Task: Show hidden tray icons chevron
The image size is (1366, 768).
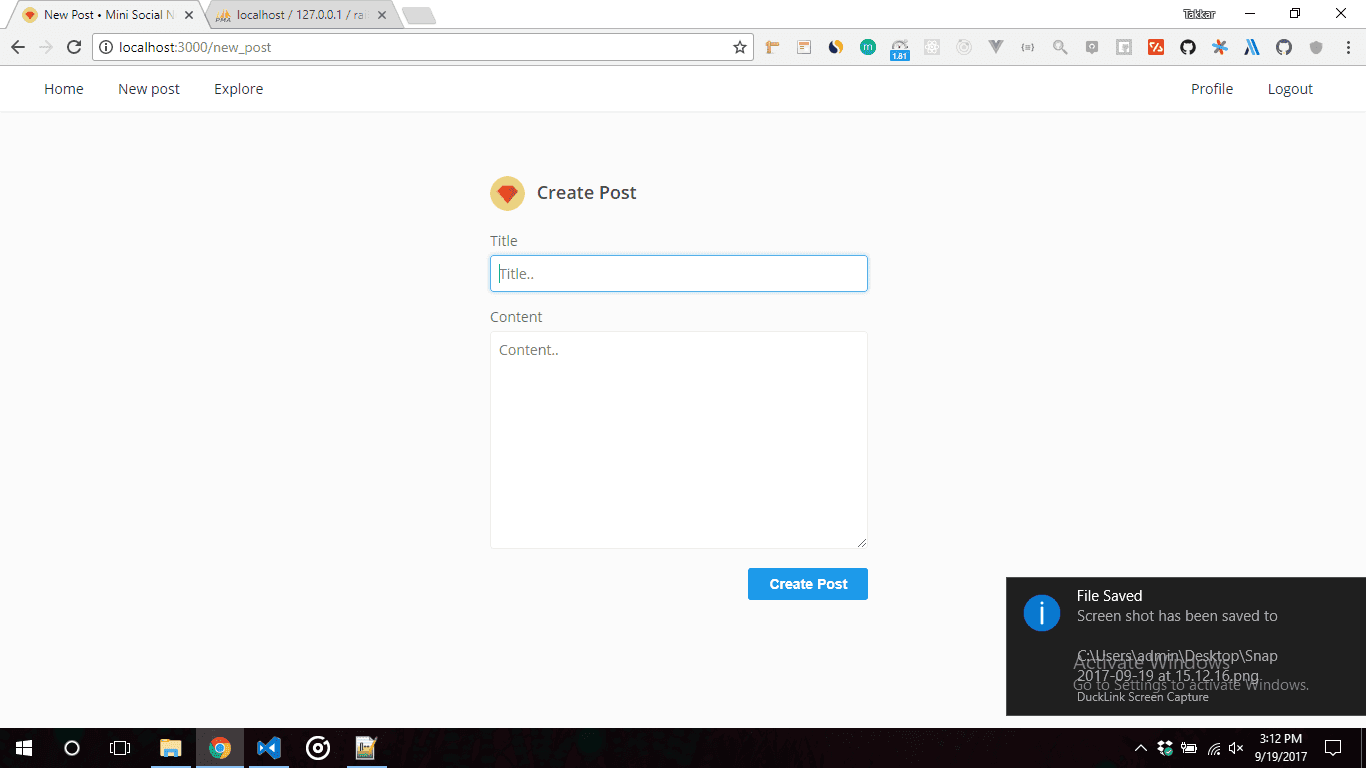Action: [x=1141, y=748]
